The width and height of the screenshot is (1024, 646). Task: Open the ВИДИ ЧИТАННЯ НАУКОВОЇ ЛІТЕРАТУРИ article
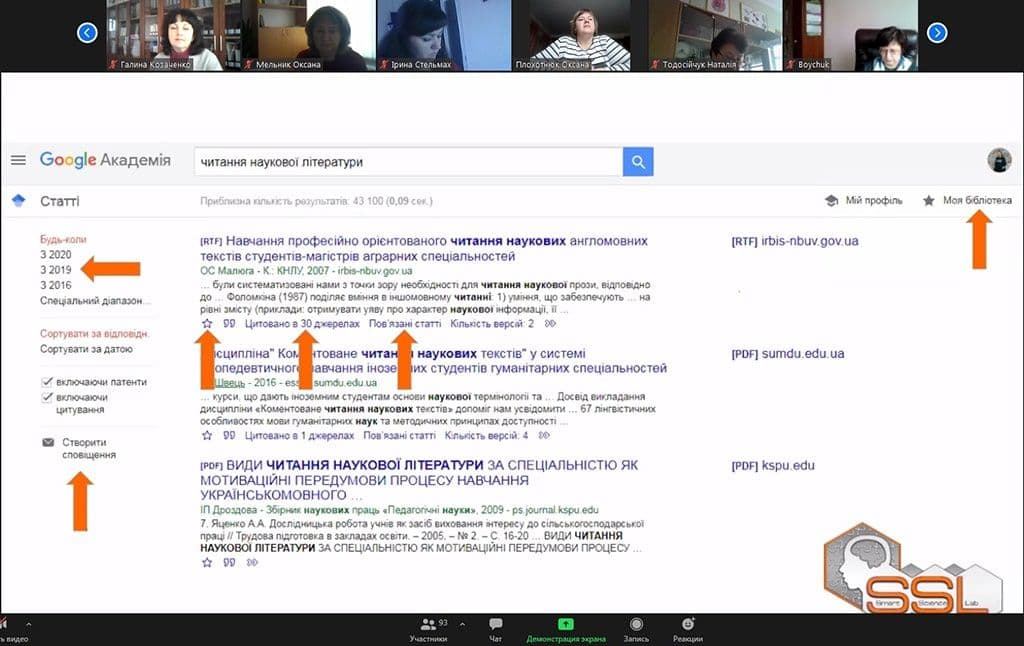pyautogui.click(x=419, y=480)
